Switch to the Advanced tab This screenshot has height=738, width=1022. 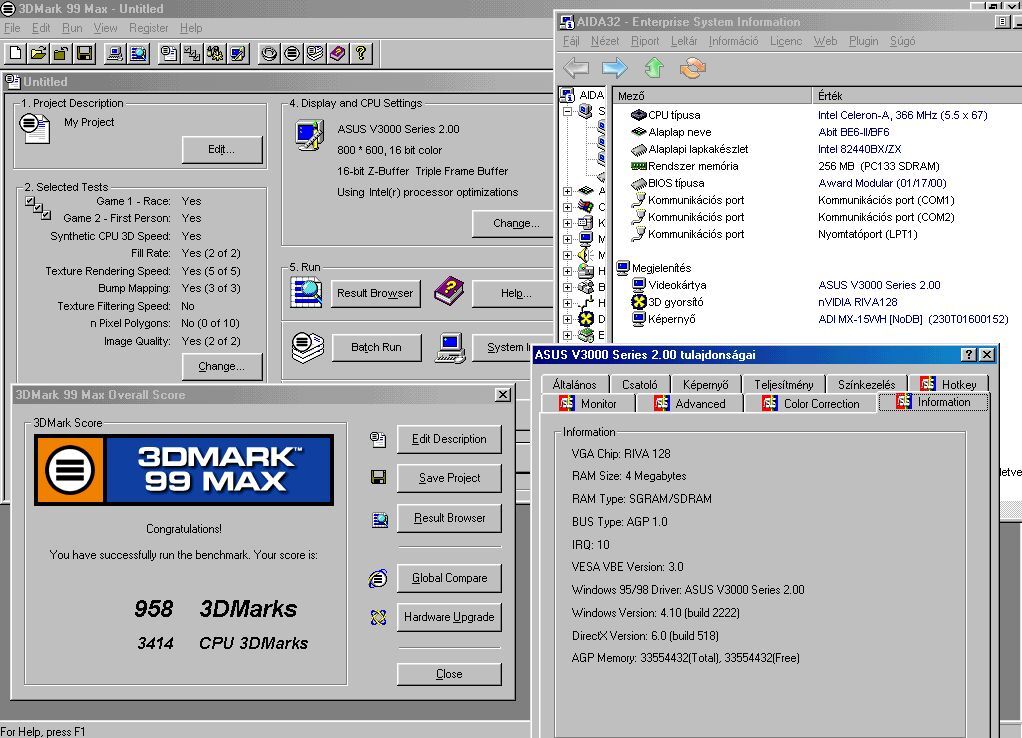690,404
